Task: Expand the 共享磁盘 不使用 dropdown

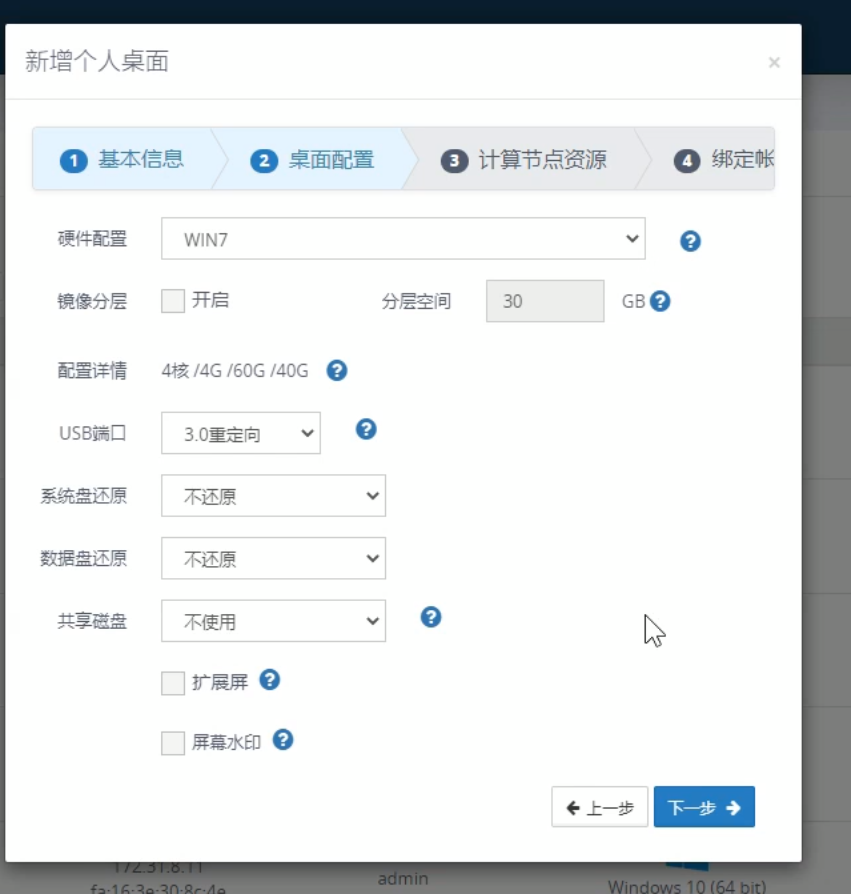Action: pyautogui.click(x=273, y=621)
